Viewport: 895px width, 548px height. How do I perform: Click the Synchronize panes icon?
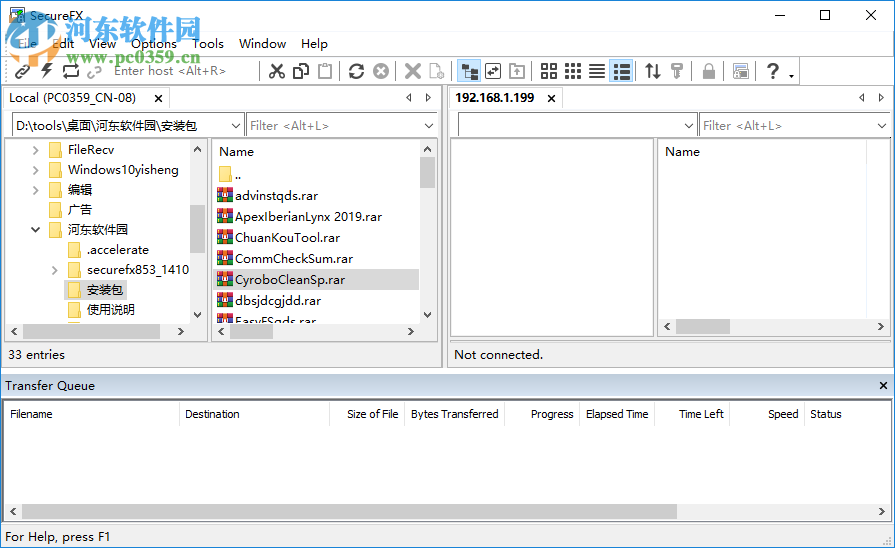coord(493,71)
